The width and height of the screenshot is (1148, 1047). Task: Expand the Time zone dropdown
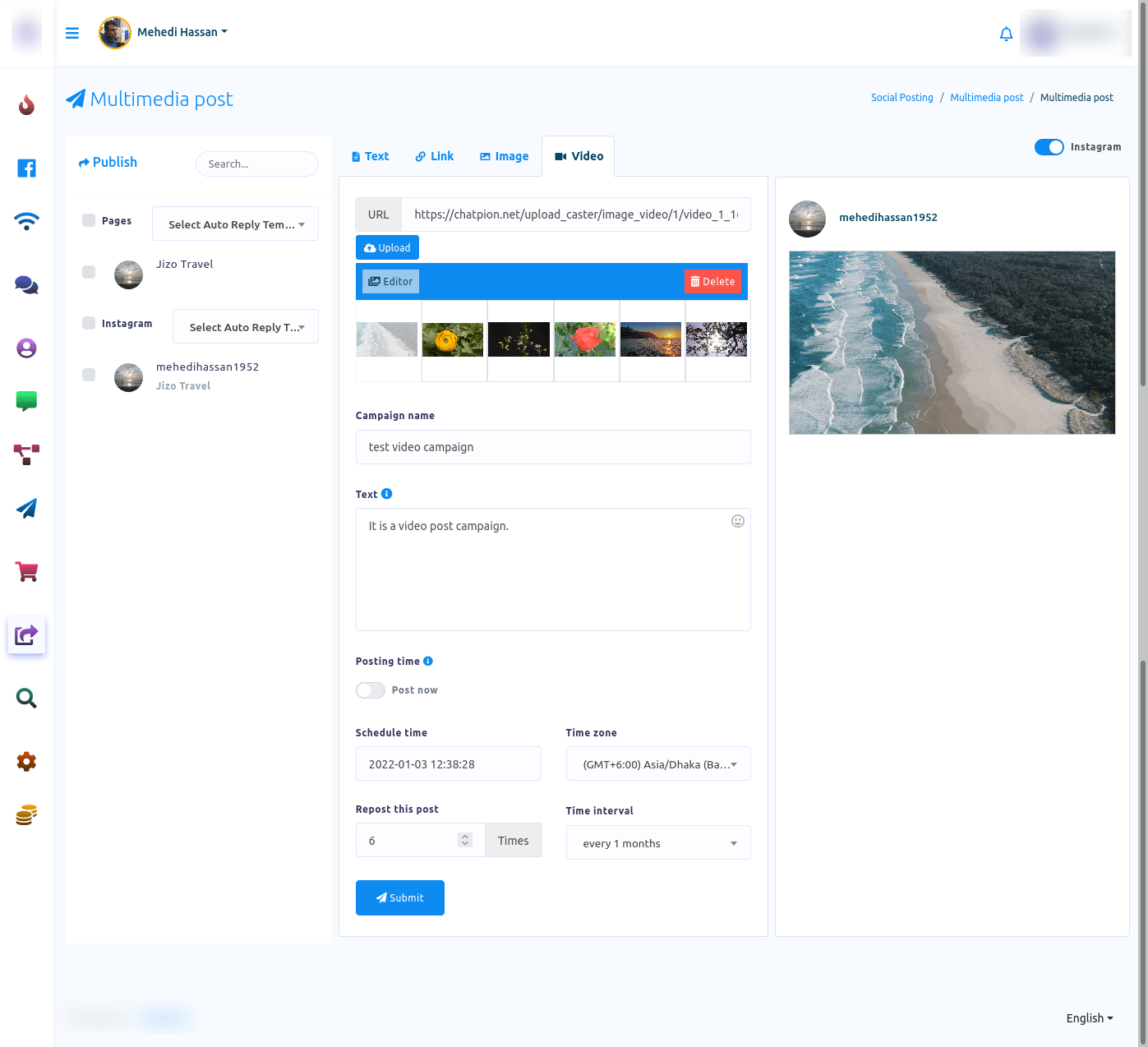657,764
